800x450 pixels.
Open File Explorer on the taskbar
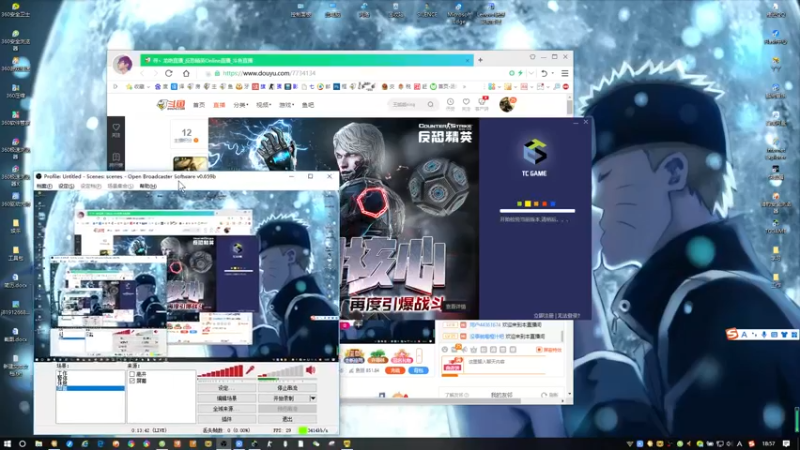tap(39, 444)
